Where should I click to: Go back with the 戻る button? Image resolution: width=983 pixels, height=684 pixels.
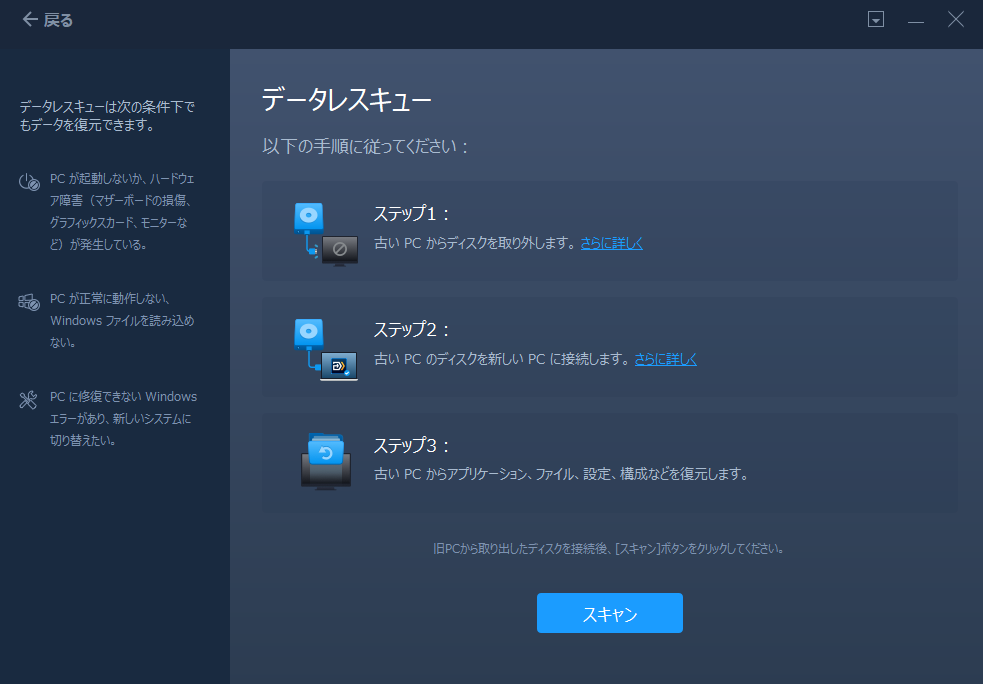tap(48, 20)
